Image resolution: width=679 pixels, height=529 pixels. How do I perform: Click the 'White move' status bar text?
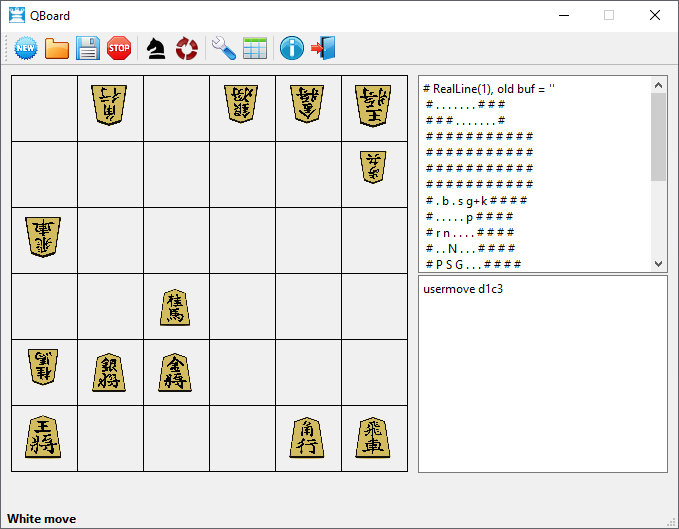[x=42, y=519]
